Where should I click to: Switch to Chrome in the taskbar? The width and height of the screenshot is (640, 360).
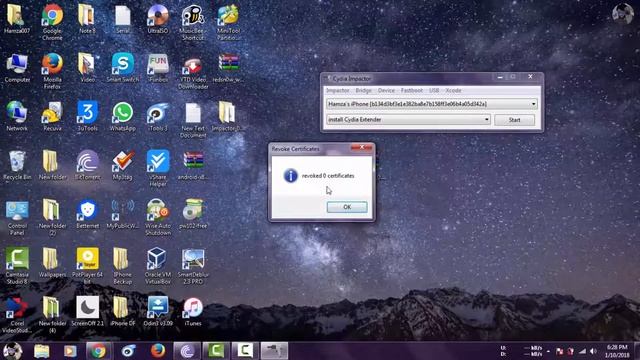98,351
